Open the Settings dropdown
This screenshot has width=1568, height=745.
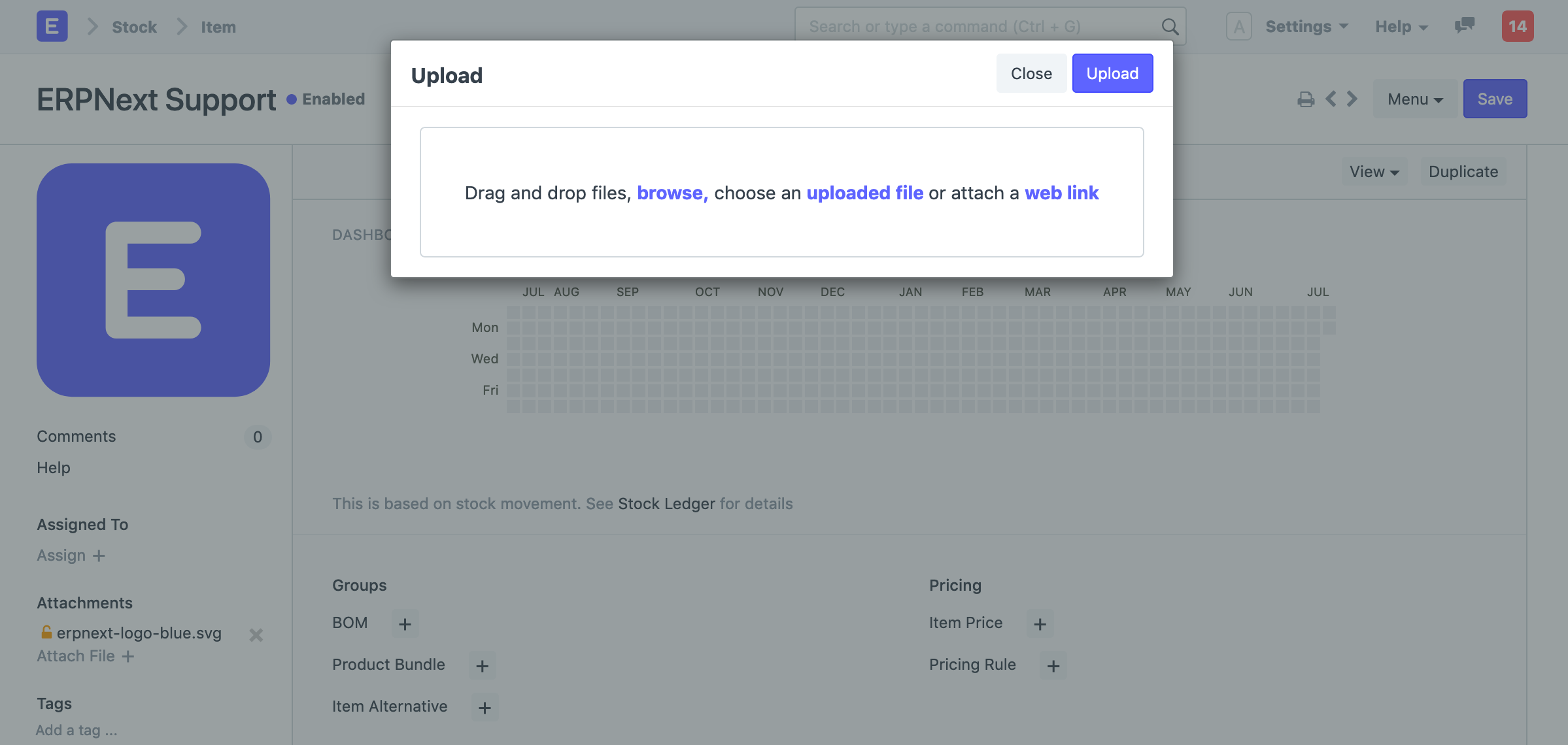(x=1306, y=27)
